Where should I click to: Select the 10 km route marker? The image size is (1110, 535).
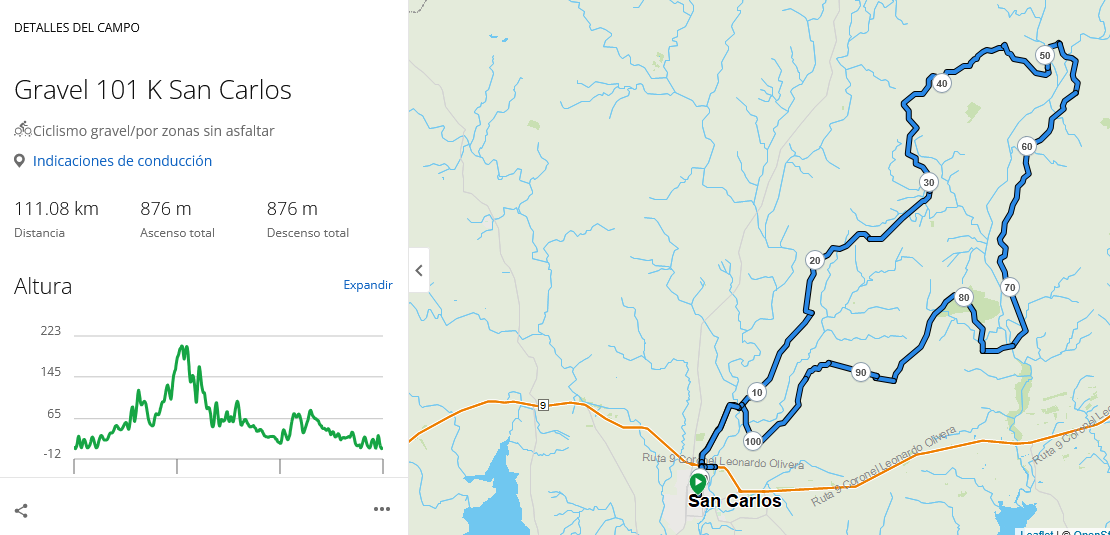(757, 393)
